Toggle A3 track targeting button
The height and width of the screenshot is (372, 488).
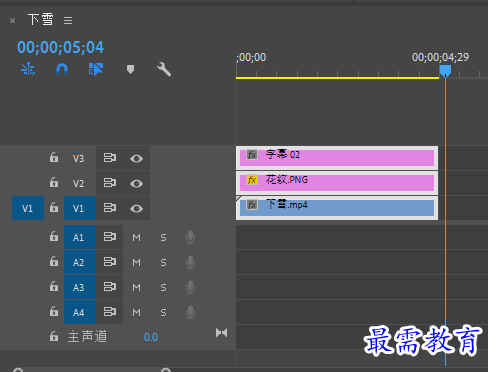click(80, 287)
